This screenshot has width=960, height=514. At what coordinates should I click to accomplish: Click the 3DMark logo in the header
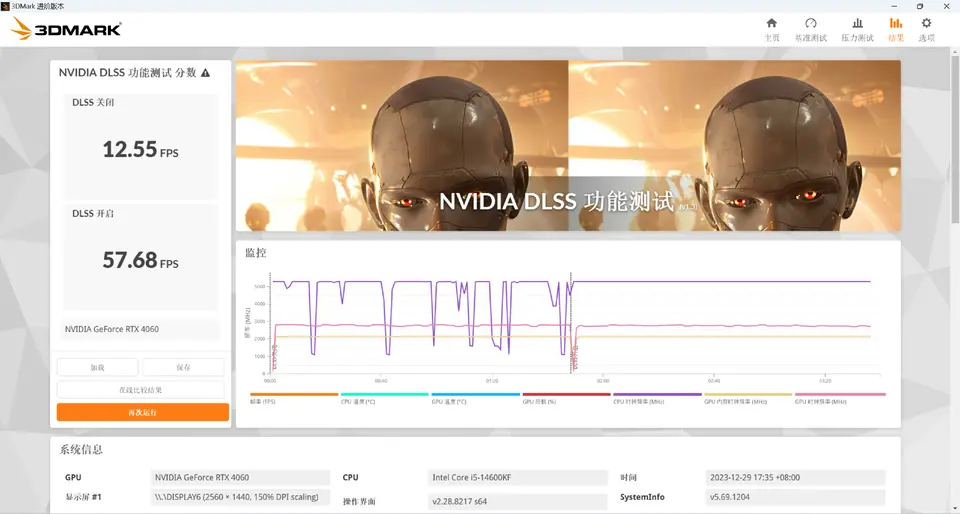coord(66,29)
